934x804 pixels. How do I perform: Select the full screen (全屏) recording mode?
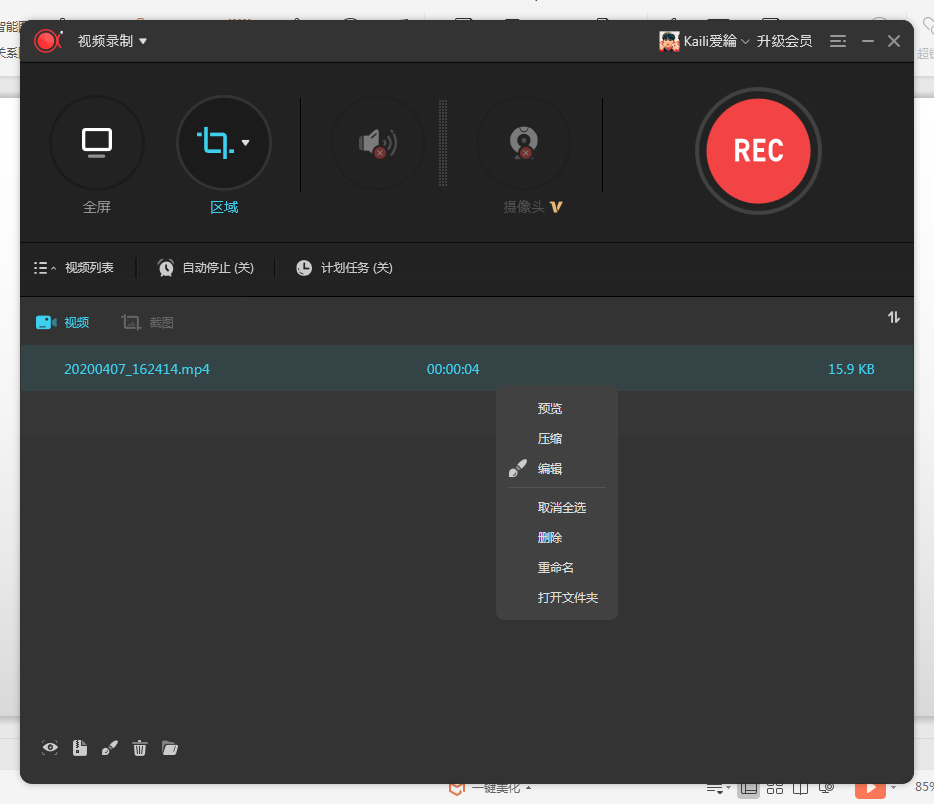click(x=97, y=143)
